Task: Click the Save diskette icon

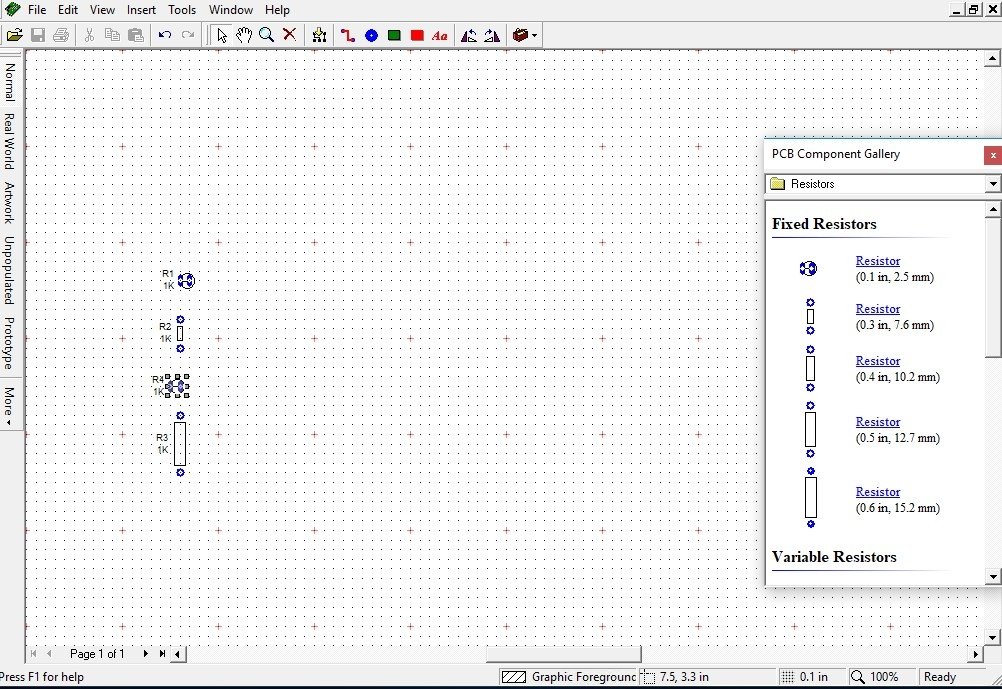Action: (38, 35)
